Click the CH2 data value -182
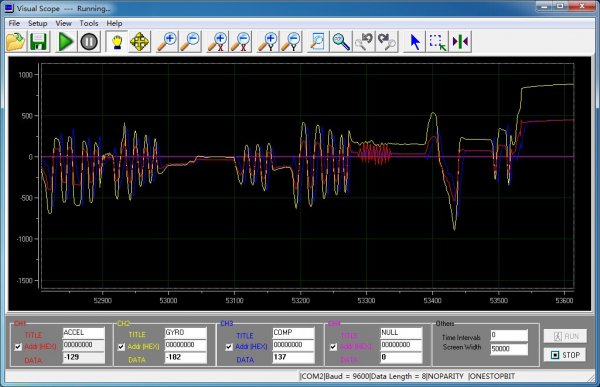The width and height of the screenshot is (600, 387). [x=186, y=357]
